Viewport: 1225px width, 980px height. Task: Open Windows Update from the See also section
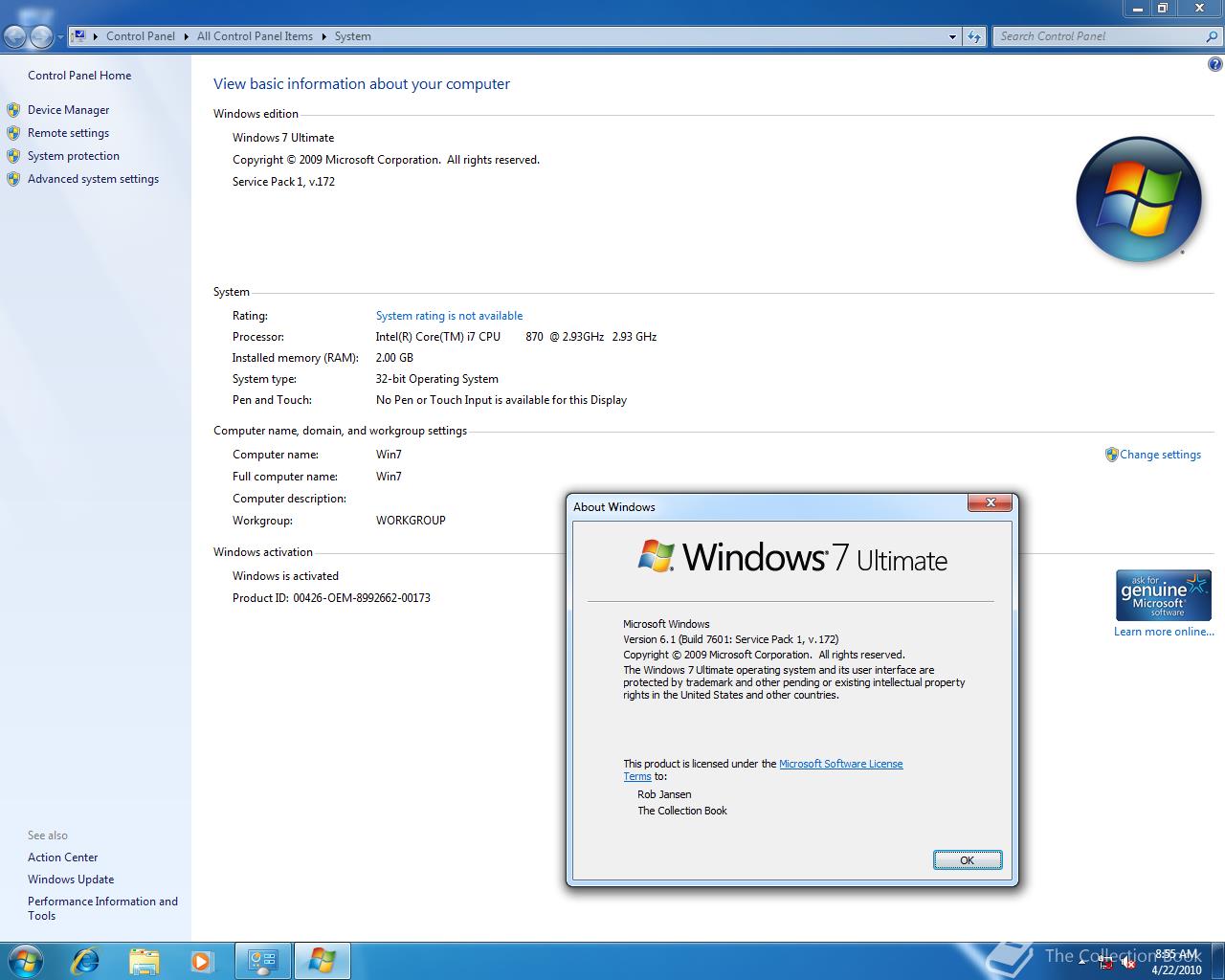coord(70,879)
